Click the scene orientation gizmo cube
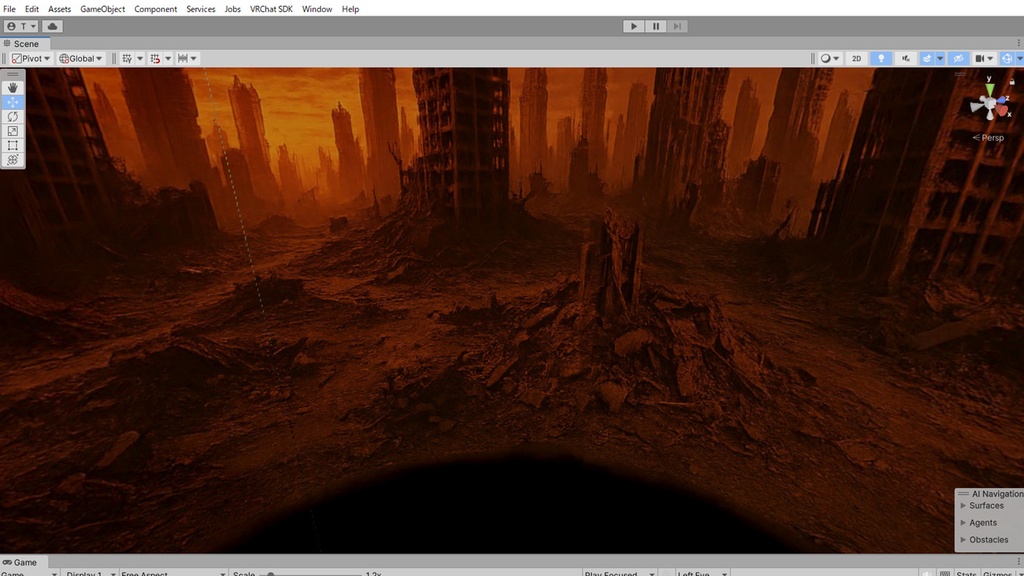 [x=989, y=104]
